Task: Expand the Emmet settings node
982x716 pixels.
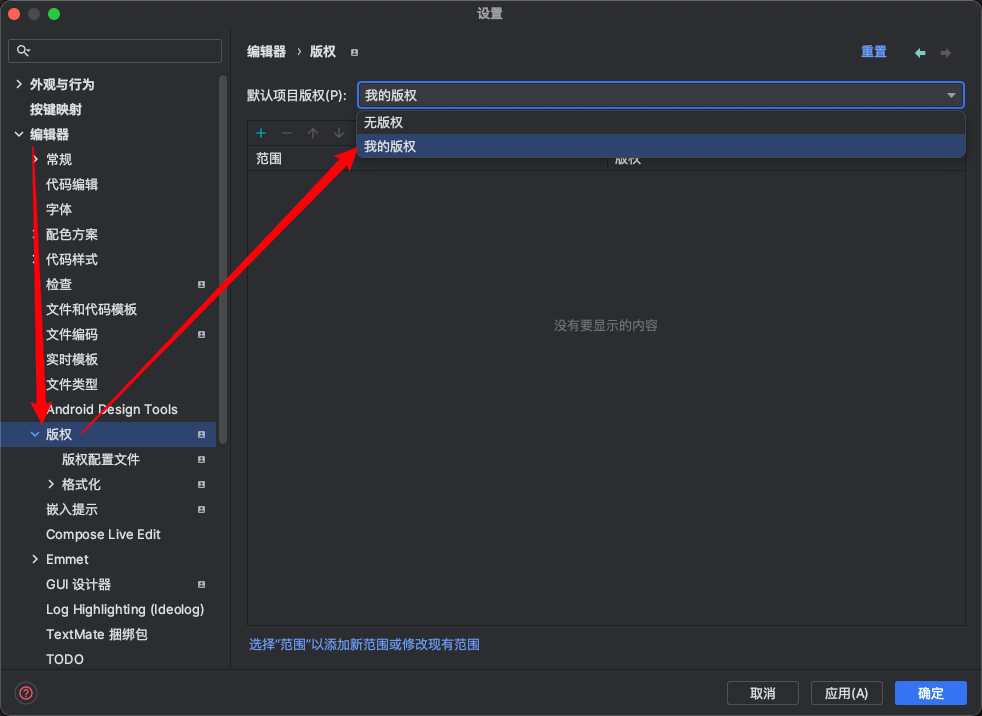Action: [x=35, y=560]
